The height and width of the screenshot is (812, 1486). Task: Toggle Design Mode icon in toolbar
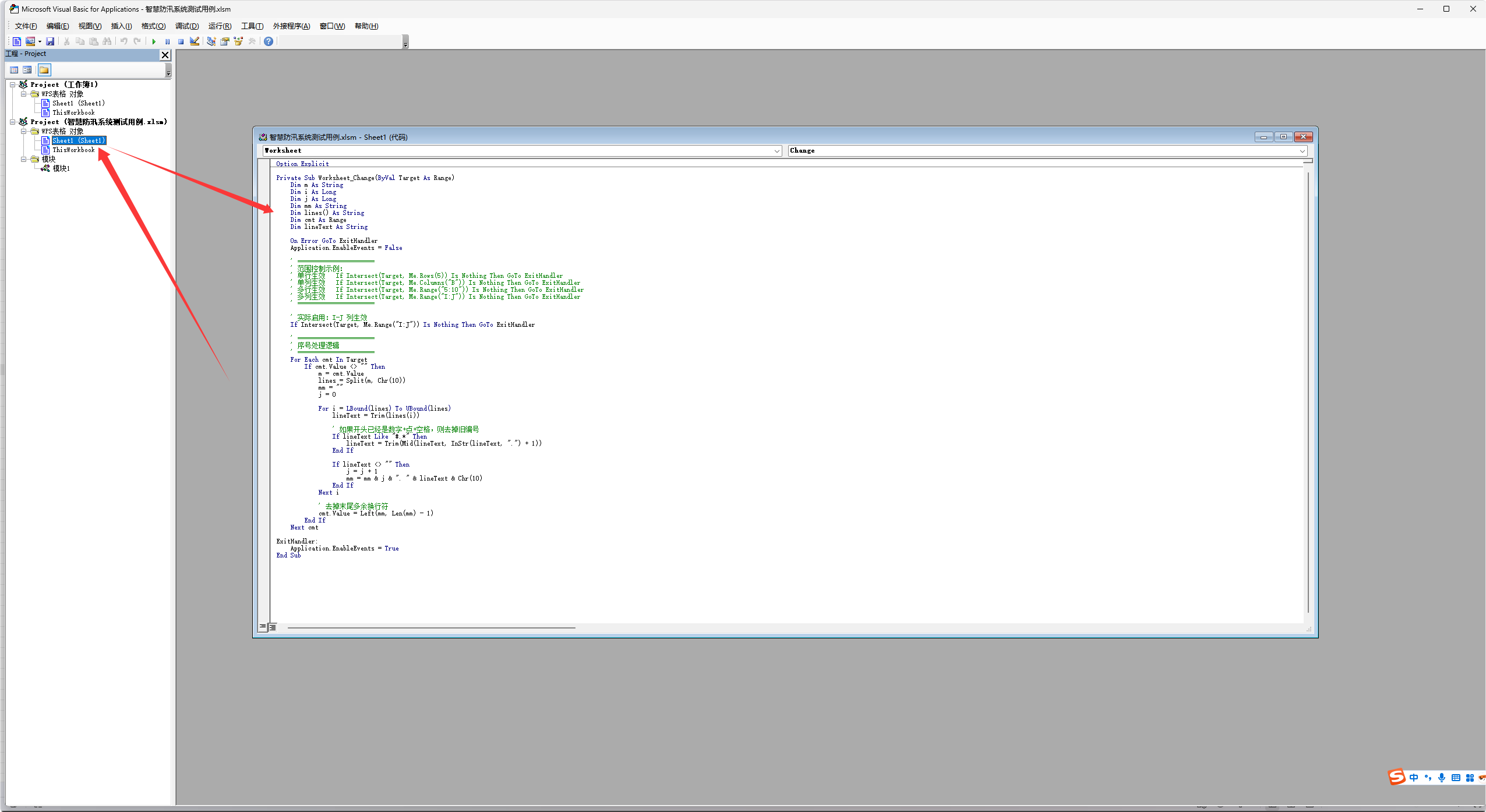pos(195,41)
